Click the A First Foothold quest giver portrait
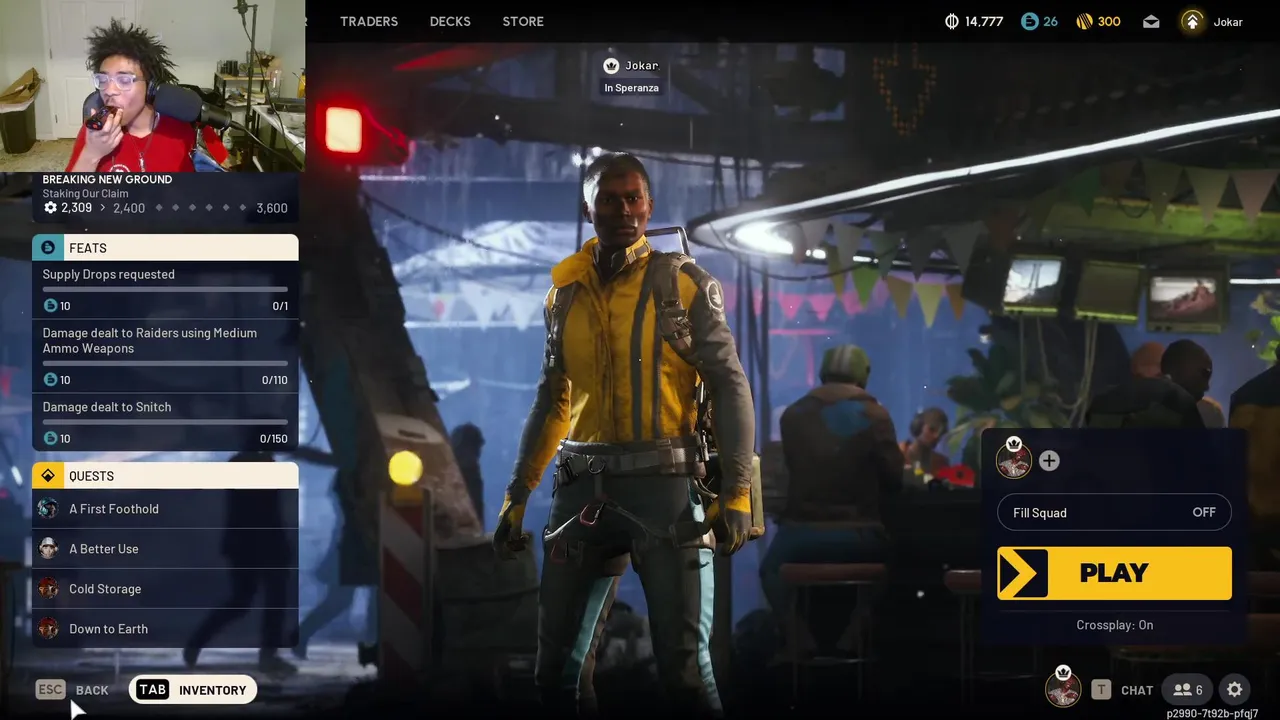 pos(48,509)
